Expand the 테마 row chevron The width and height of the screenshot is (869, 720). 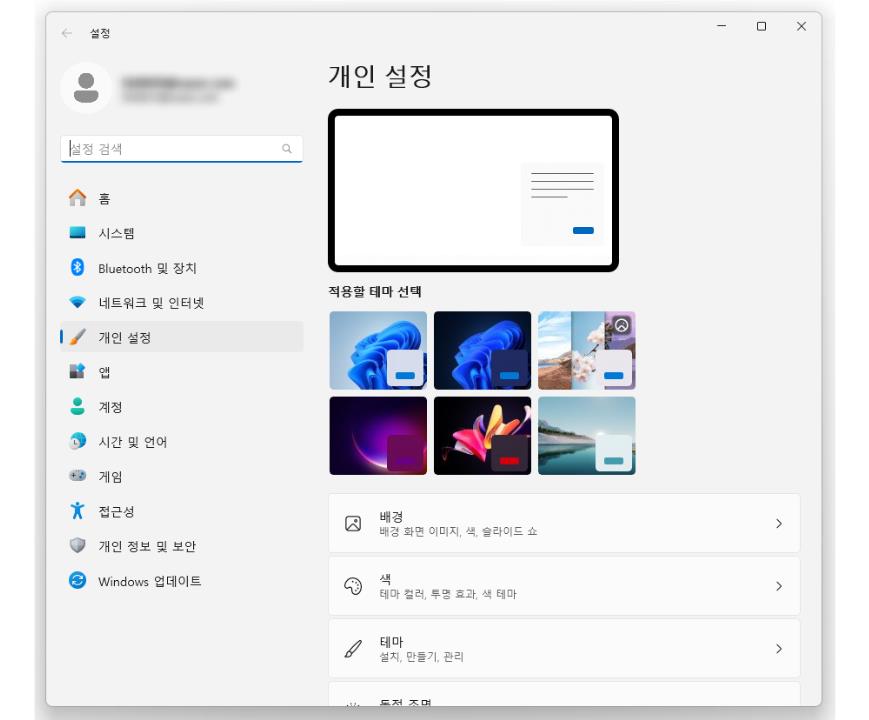click(779, 648)
